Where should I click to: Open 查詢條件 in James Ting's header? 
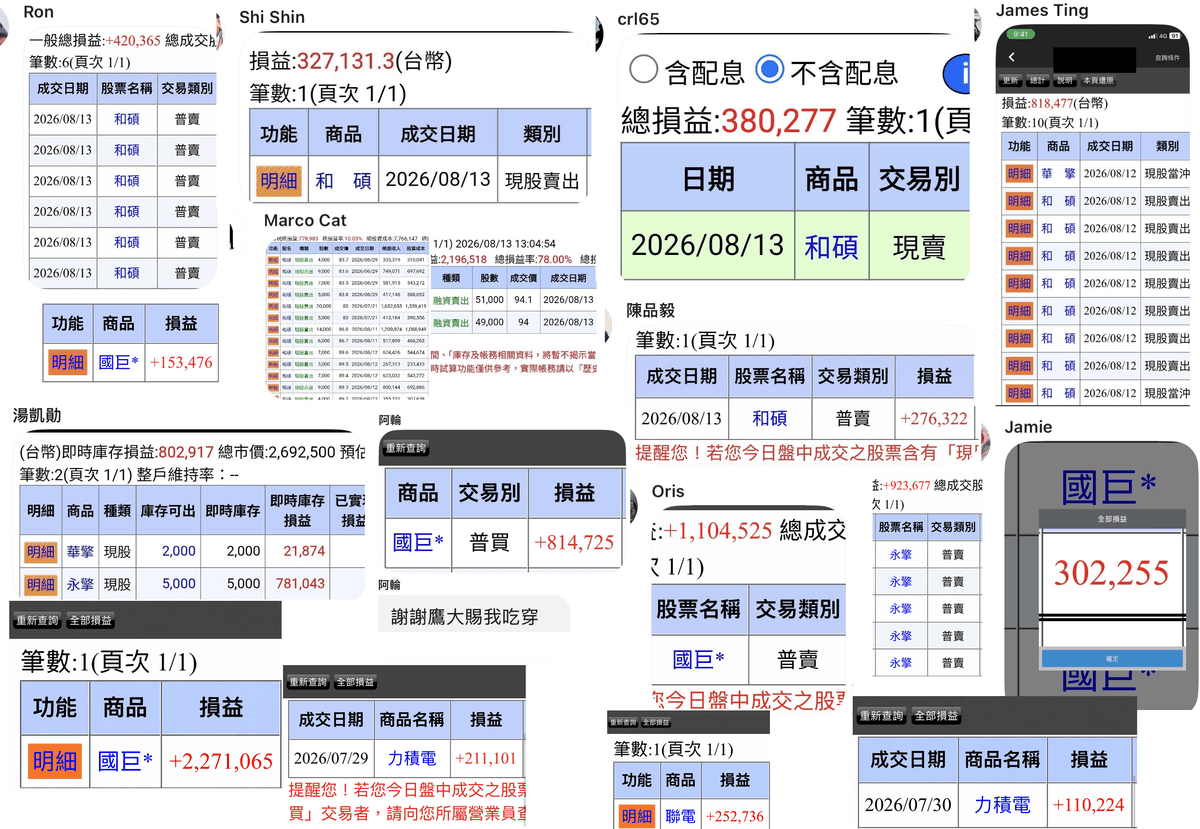pyautogui.click(x=1167, y=58)
